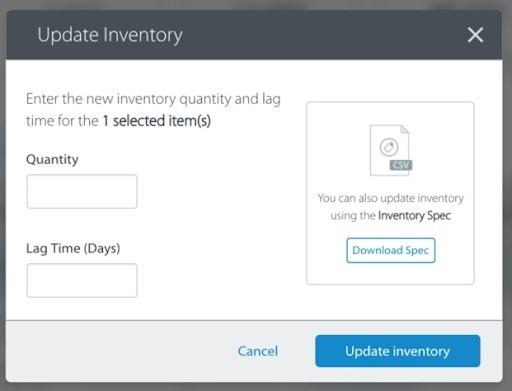This screenshot has height=391, width=512.
Task: Click the CSV file document icon
Action: click(x=390, y=150)
